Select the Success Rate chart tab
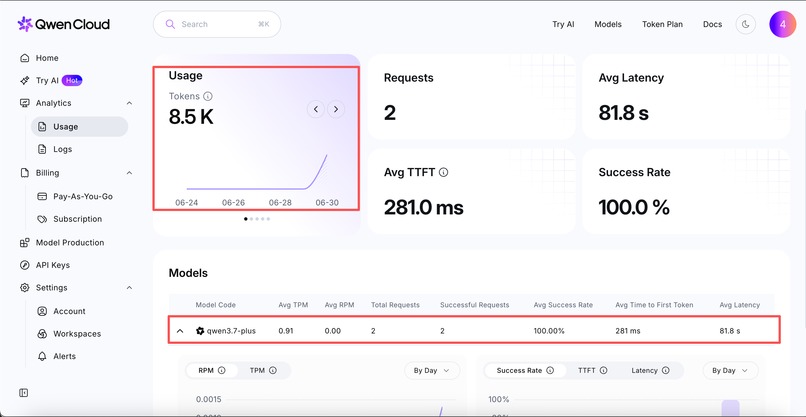Viewport: 806px width, 417px height. [x=525, y=370]
